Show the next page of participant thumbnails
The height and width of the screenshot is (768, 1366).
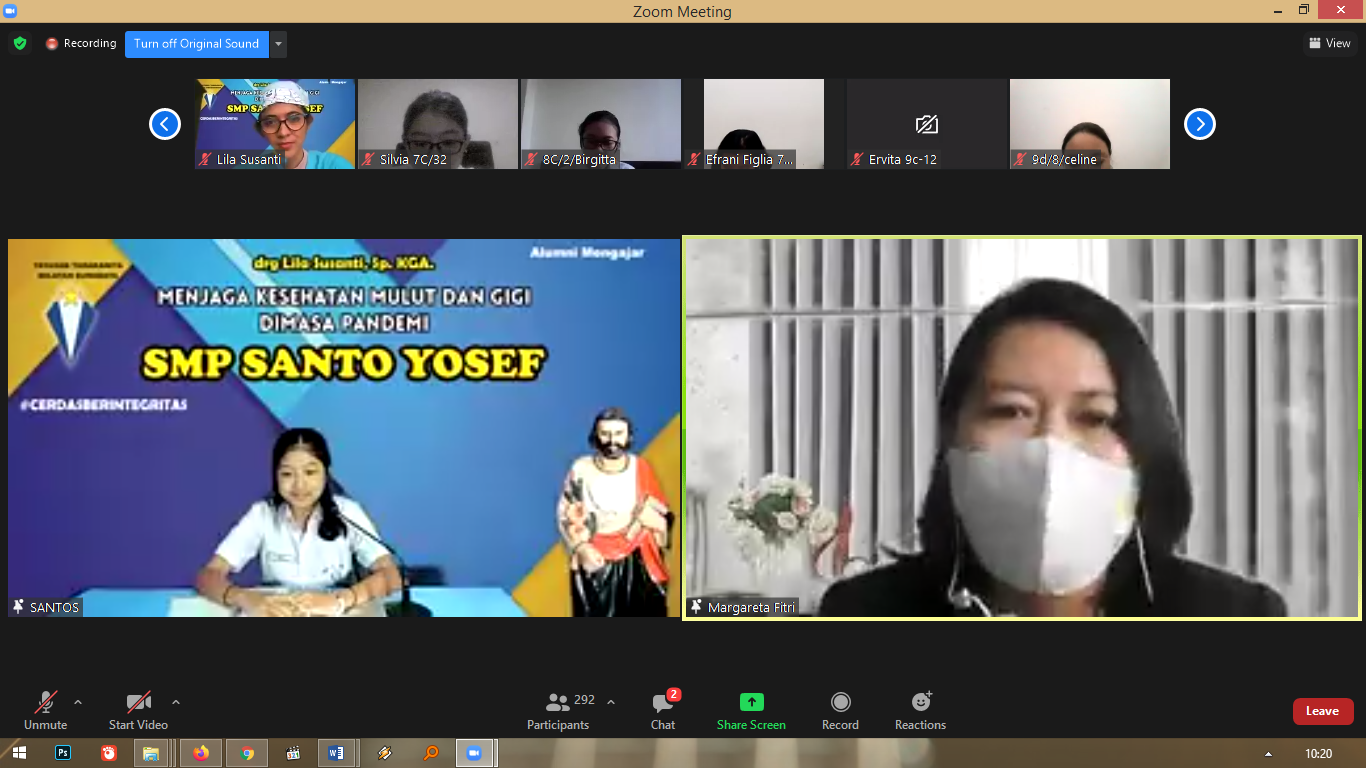coord(1200,124)
